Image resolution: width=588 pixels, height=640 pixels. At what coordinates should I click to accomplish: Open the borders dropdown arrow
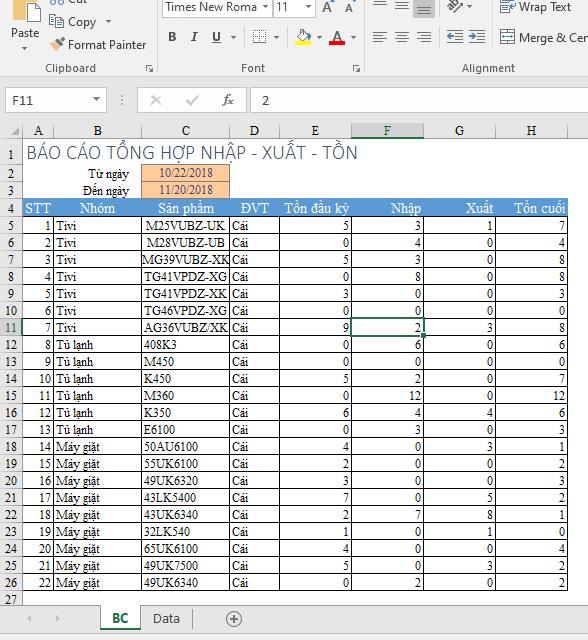pos(276,38)
